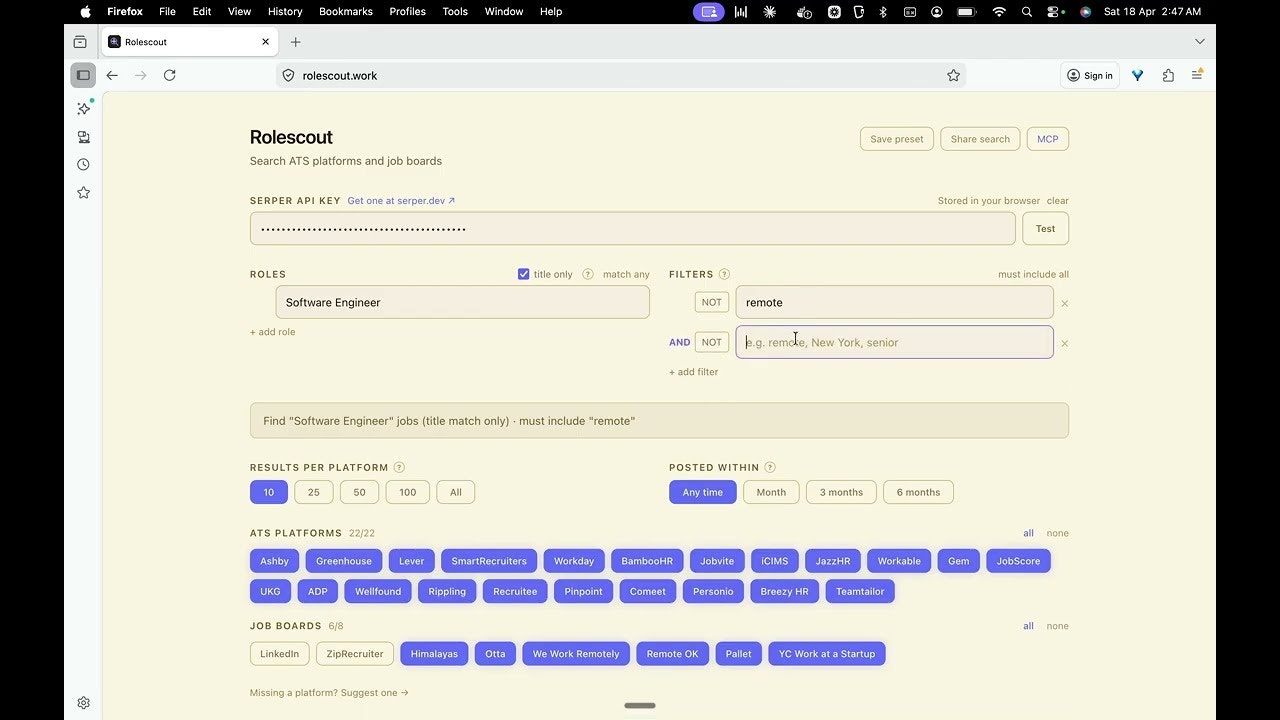1280x720 pixels.
Task: Open Firefox View icon in tab bar
Action: [x=80, y=42]
